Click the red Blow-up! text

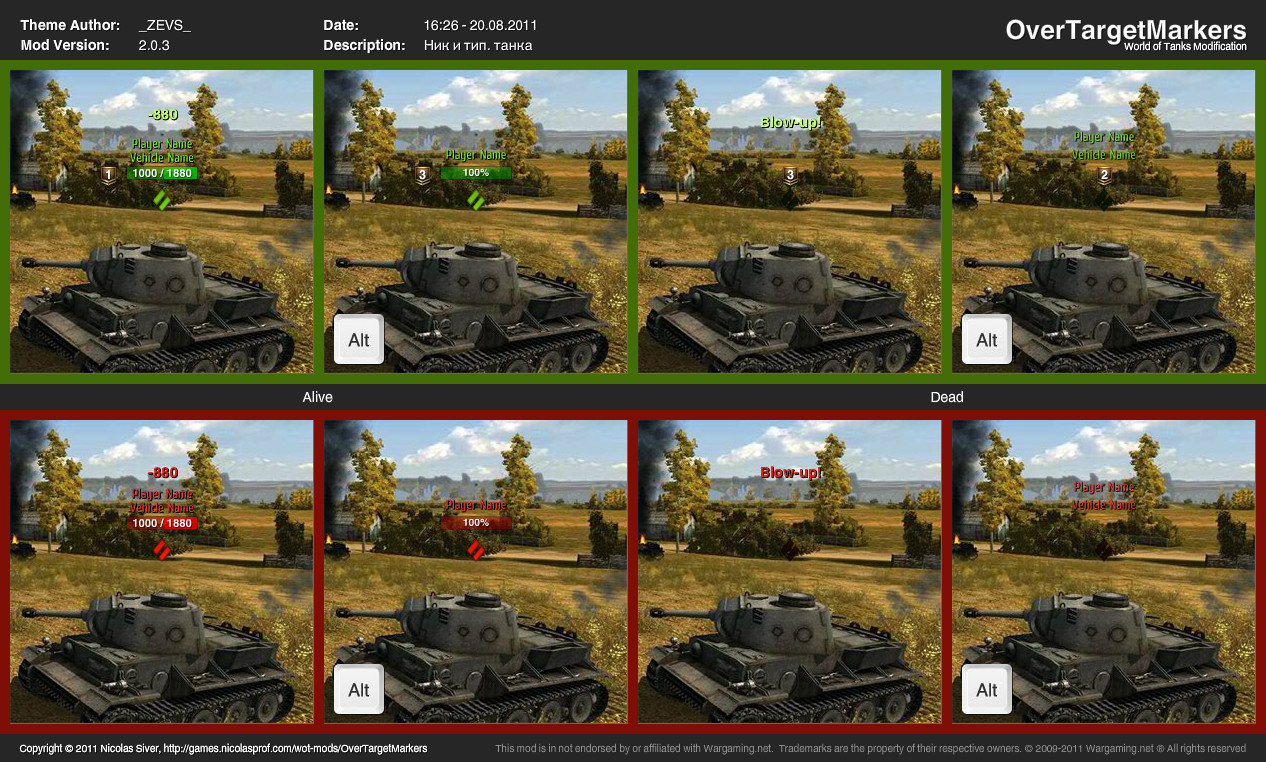(x=790, y=472)
